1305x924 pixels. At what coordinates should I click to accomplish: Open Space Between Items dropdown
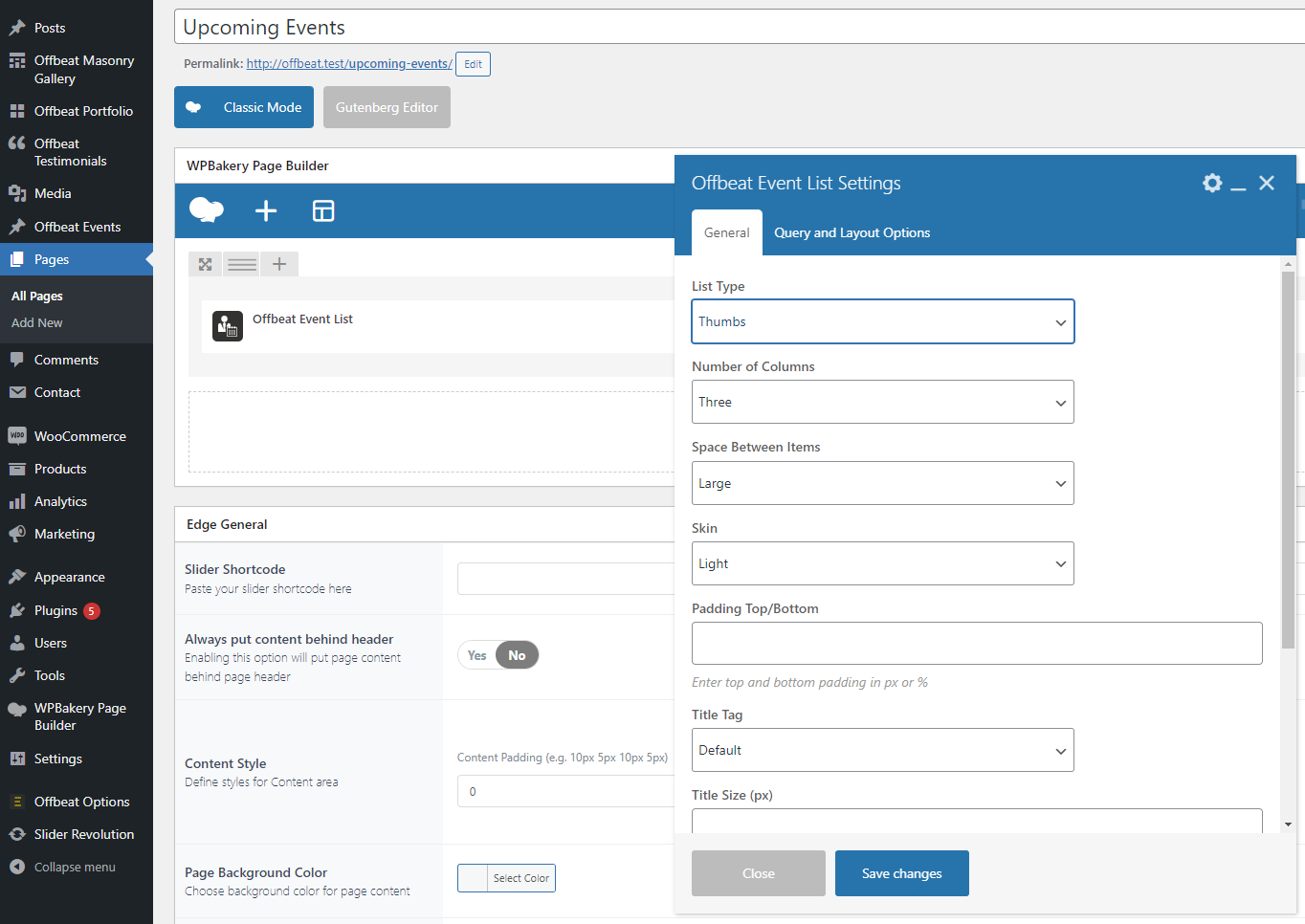click(x=882, y=483)
